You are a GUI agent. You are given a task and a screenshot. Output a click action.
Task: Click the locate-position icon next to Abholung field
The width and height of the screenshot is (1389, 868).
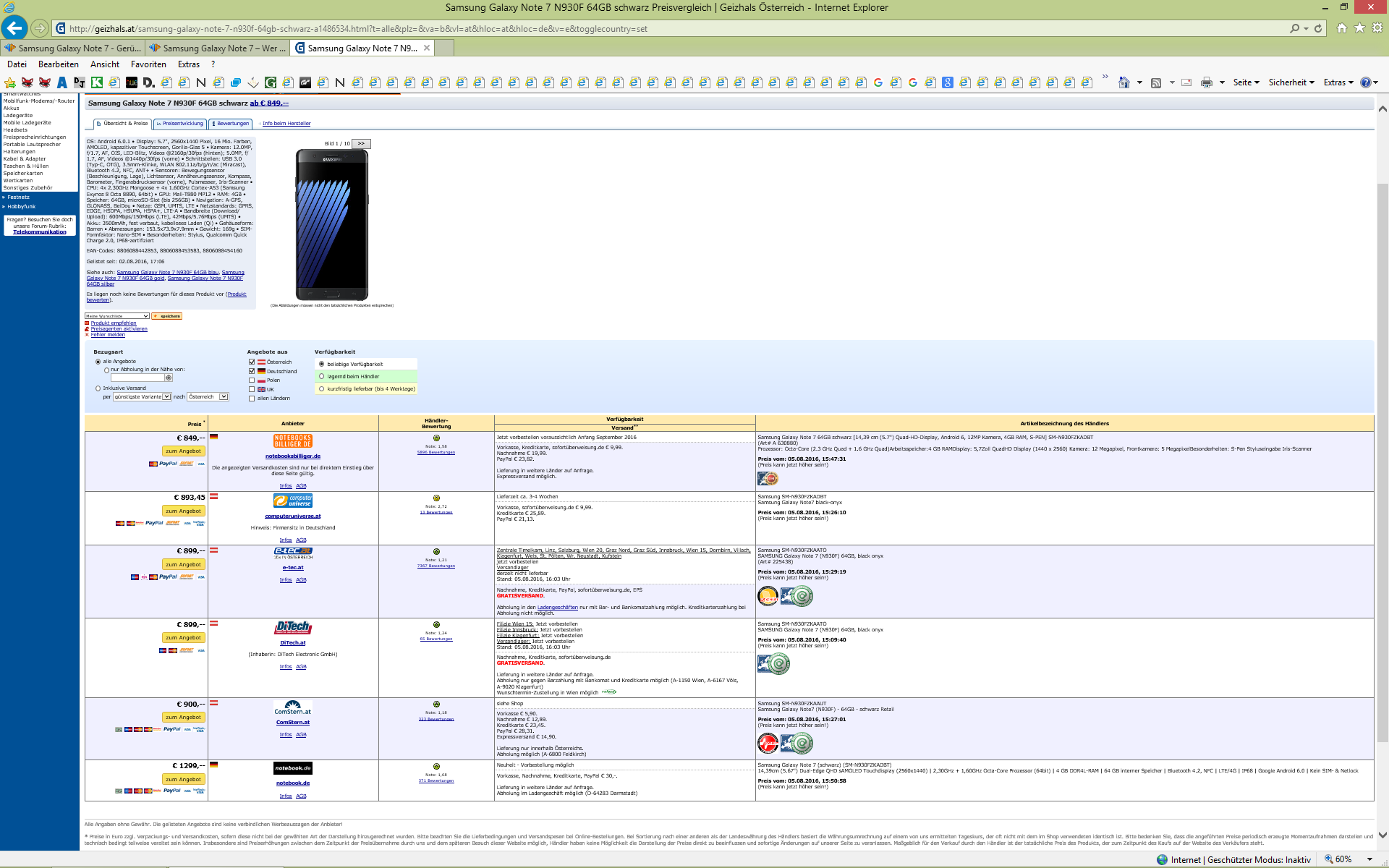[169, 378]
